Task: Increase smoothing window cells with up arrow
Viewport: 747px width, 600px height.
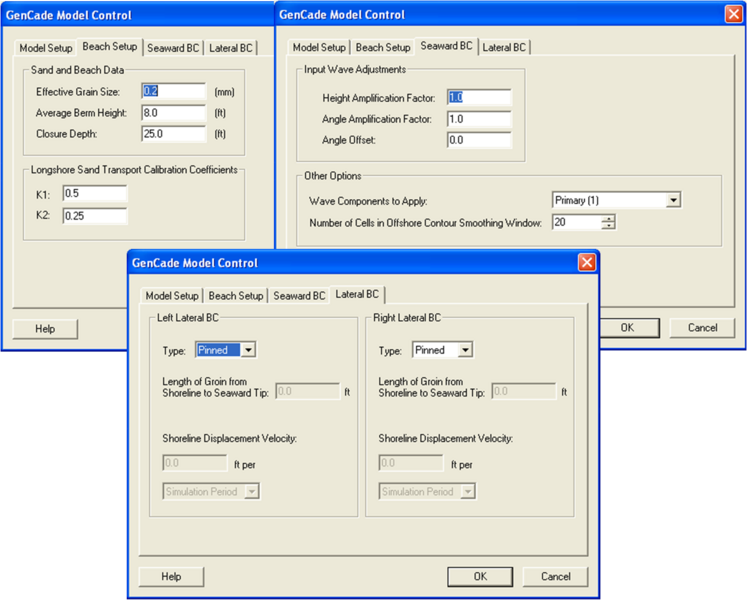Action: [608, 218]
